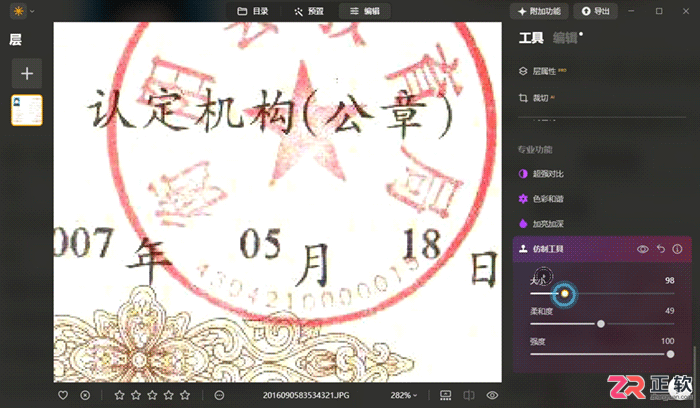Toggle clone tool visibility eye icon

(642, 249)
